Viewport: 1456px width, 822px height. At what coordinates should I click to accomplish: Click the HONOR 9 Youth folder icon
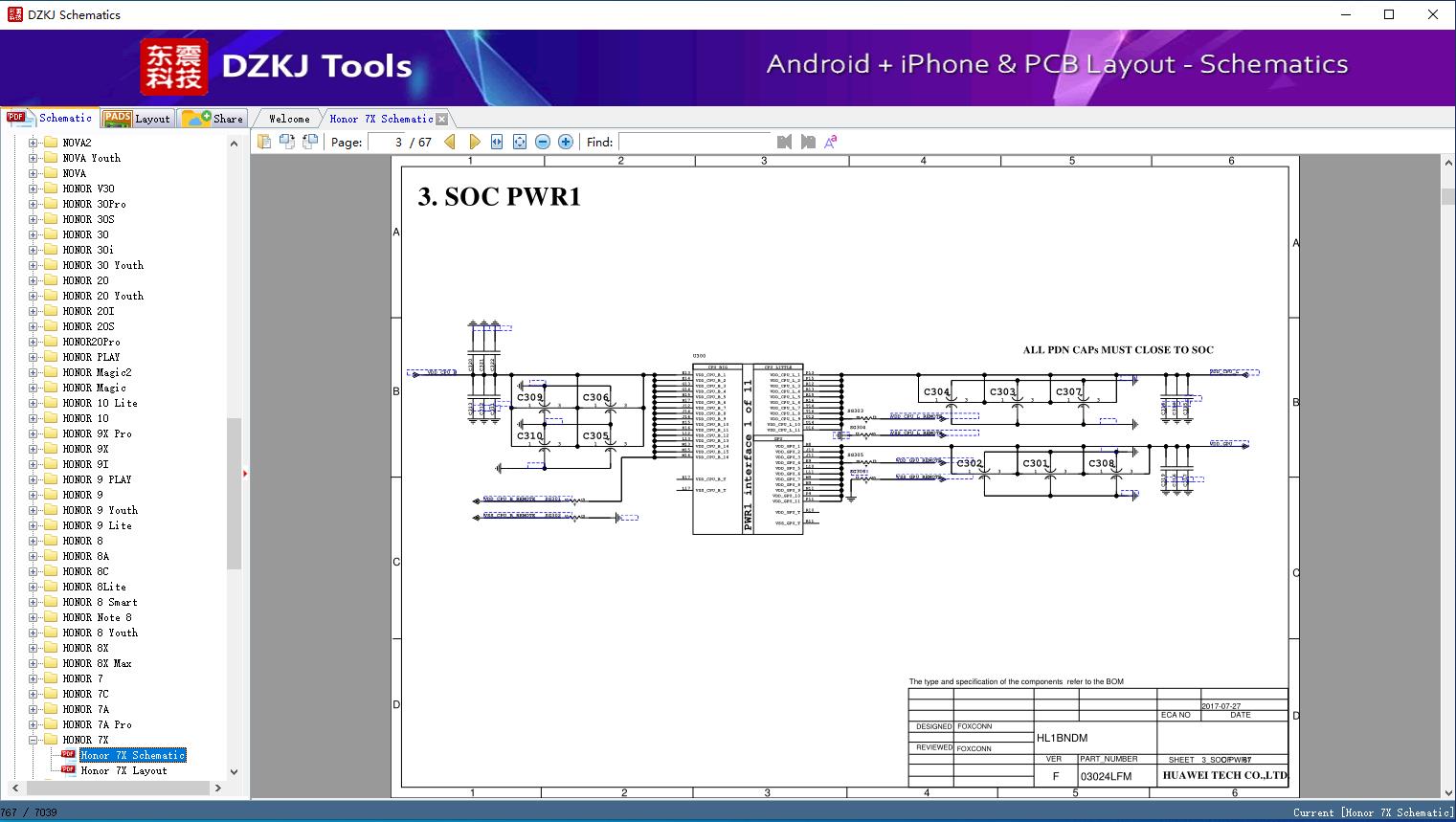[x=51, y=510]
